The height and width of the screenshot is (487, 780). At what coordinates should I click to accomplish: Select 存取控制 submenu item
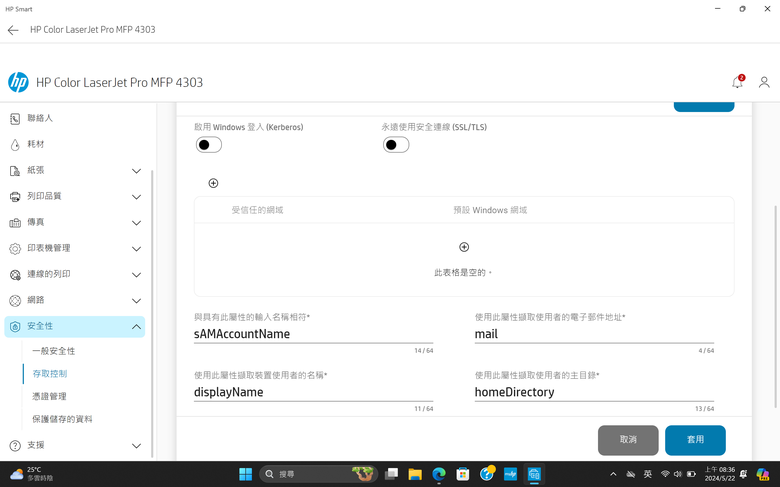[x=50, y=374]
